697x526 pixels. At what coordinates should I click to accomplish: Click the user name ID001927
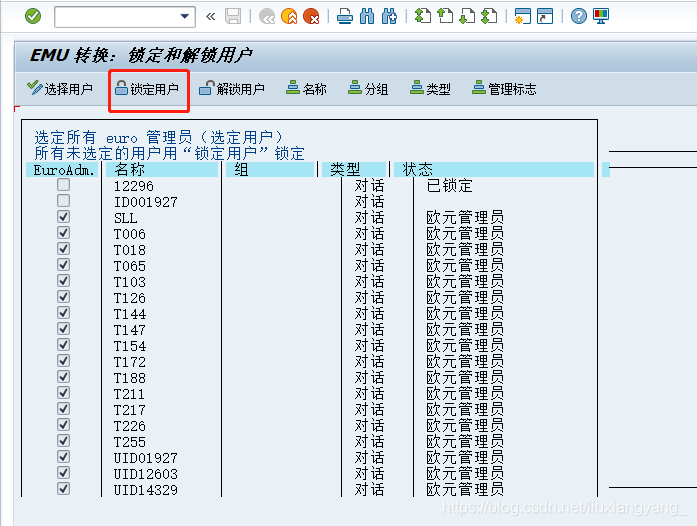(145, 202)
